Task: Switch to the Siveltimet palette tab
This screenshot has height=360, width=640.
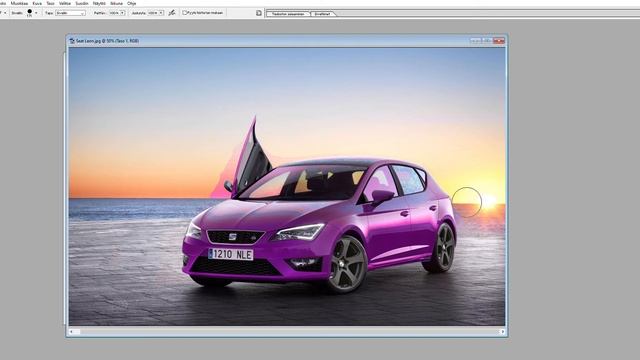Action: [322, 14]
